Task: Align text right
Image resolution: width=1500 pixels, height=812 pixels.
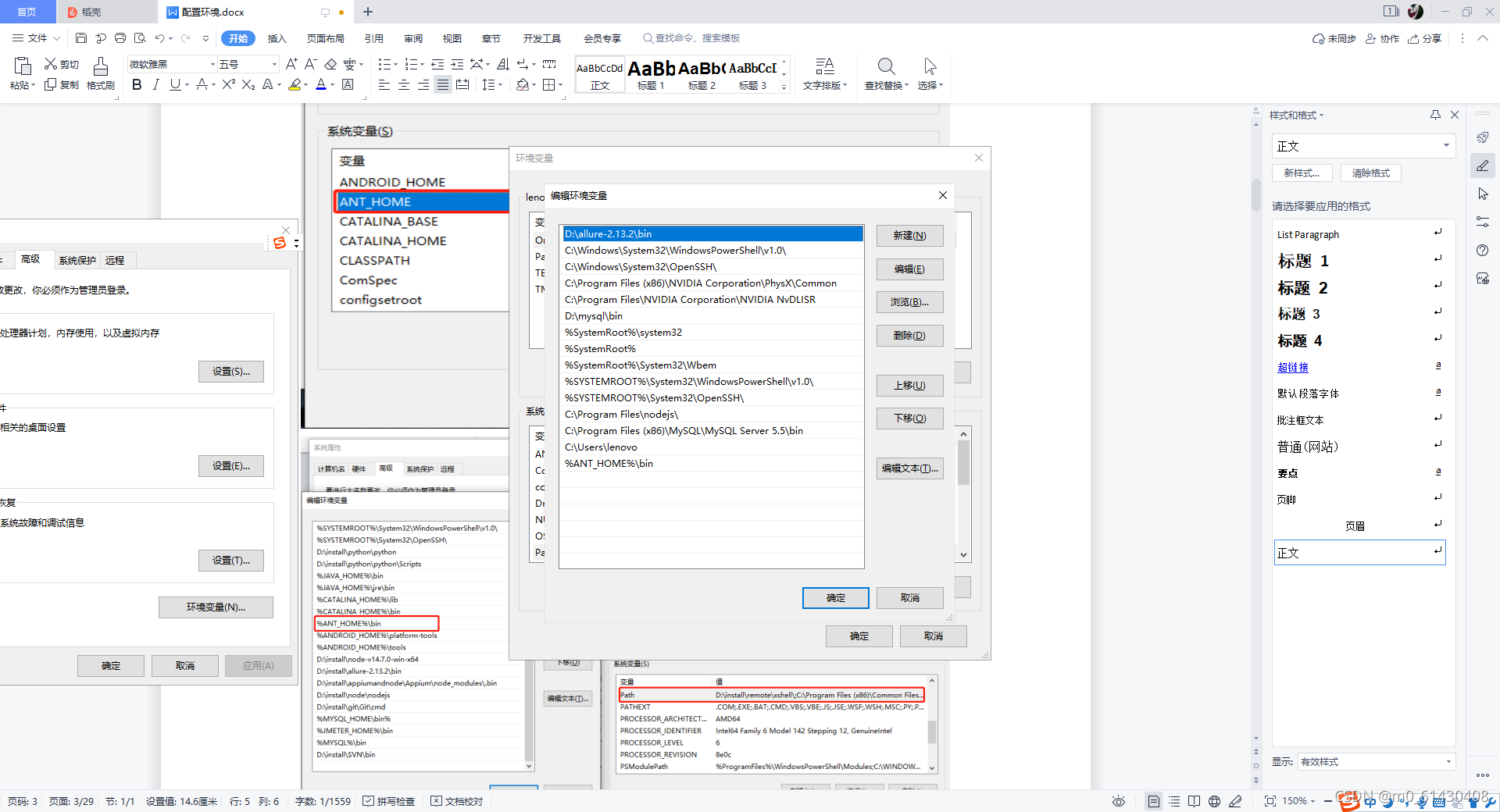Action: pos(423,84)
